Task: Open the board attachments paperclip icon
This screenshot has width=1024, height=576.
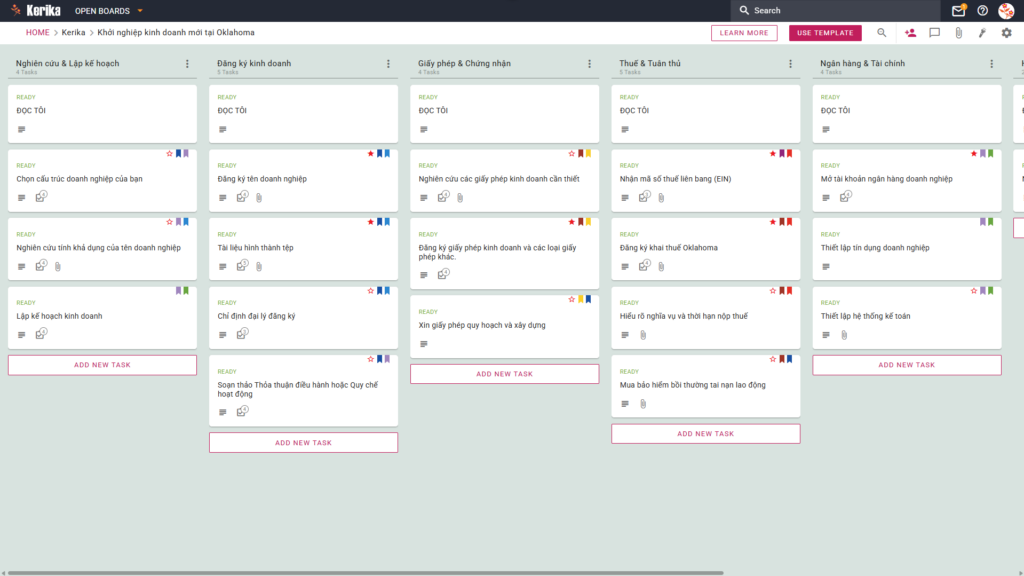Action: pos(959,33)
